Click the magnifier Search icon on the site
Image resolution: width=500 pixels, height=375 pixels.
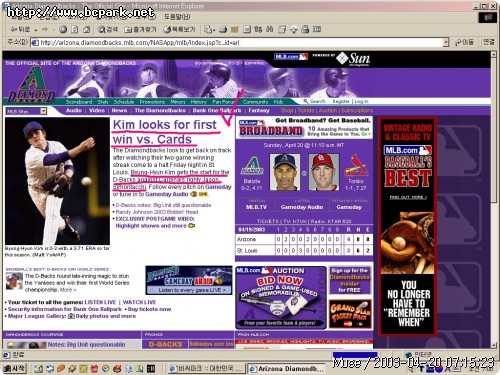tap(306, 101)
